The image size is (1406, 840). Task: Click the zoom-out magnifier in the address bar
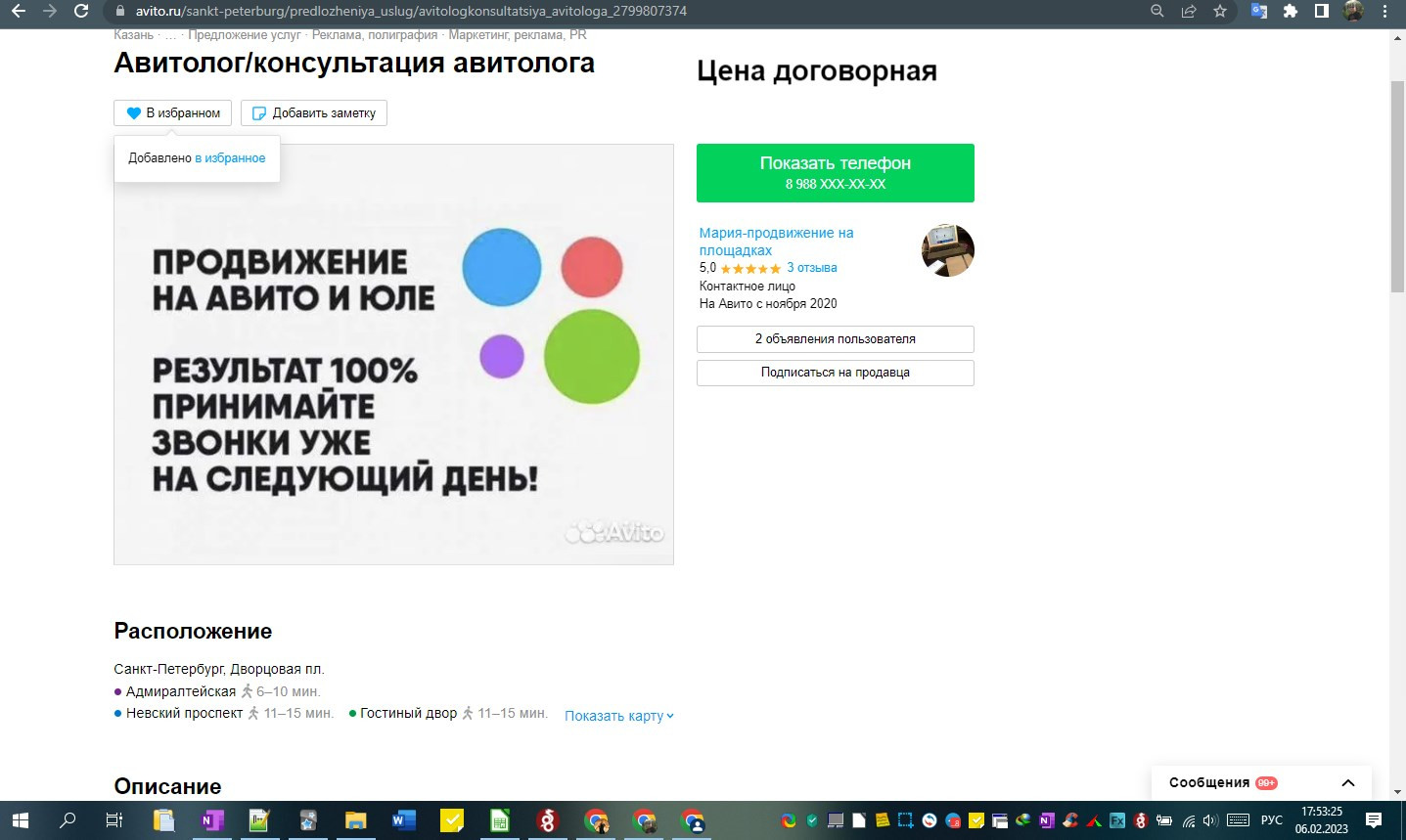[x=1157, y=11]
